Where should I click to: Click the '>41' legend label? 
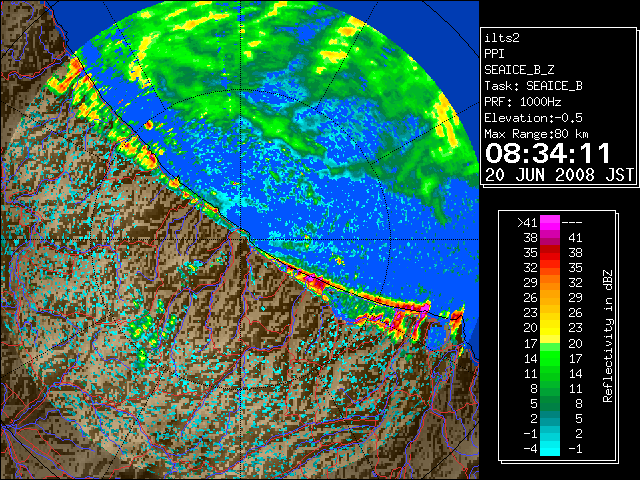[x=527, y=222]
